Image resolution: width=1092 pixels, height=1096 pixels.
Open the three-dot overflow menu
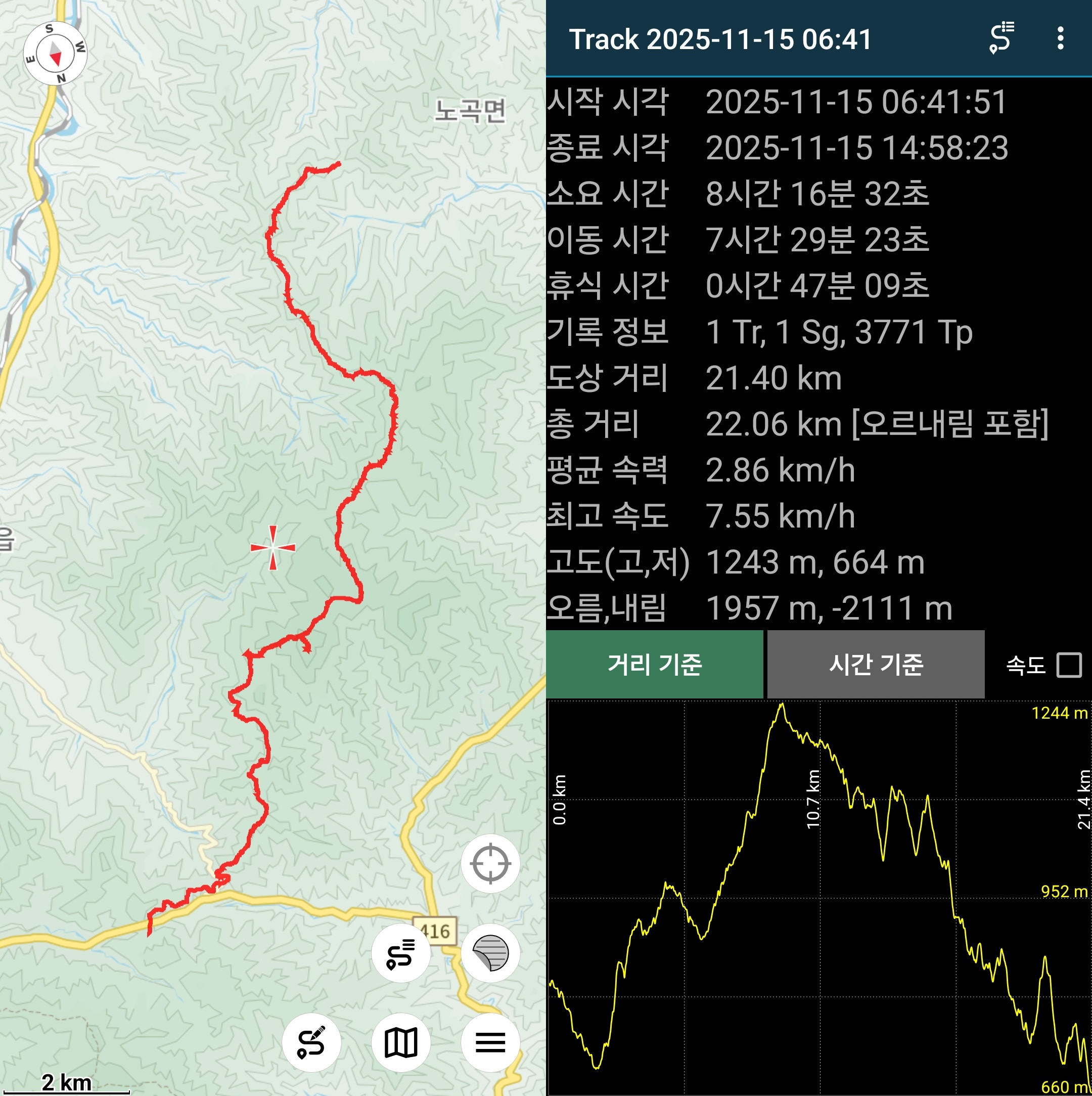[1060, 38]
